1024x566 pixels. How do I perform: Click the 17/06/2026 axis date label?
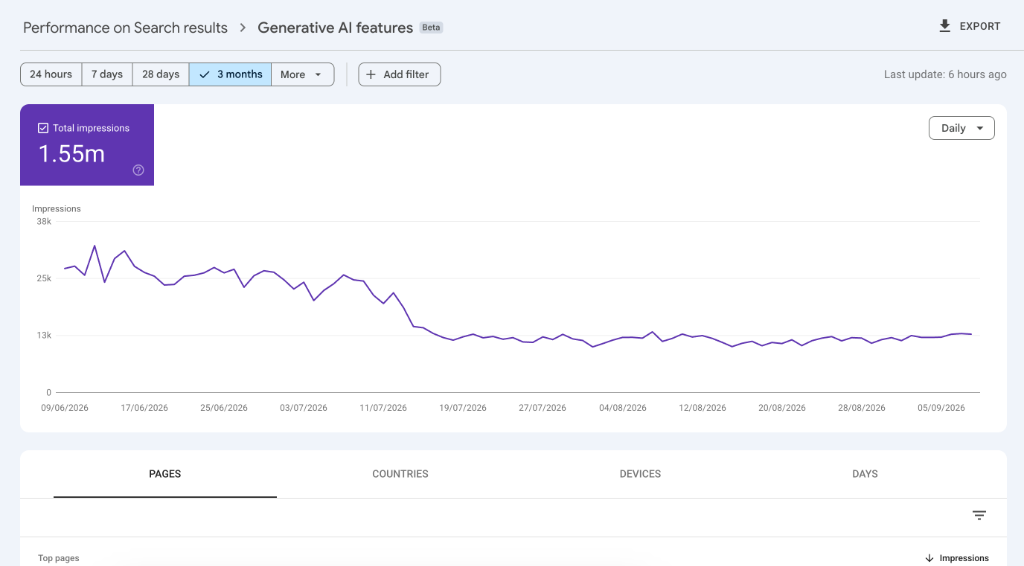(x=144, y=408)
